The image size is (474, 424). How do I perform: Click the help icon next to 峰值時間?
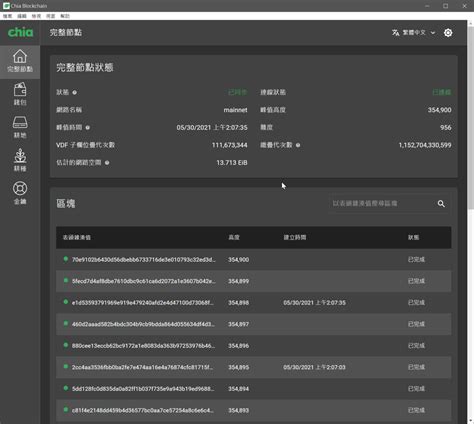click(x=88, y=128)
